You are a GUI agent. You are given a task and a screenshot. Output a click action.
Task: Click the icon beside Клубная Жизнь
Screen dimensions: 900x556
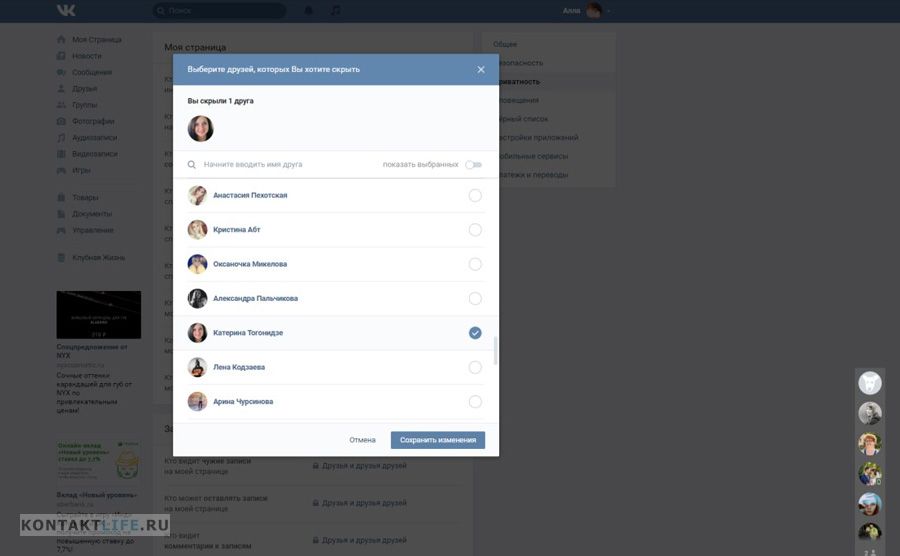61,258
